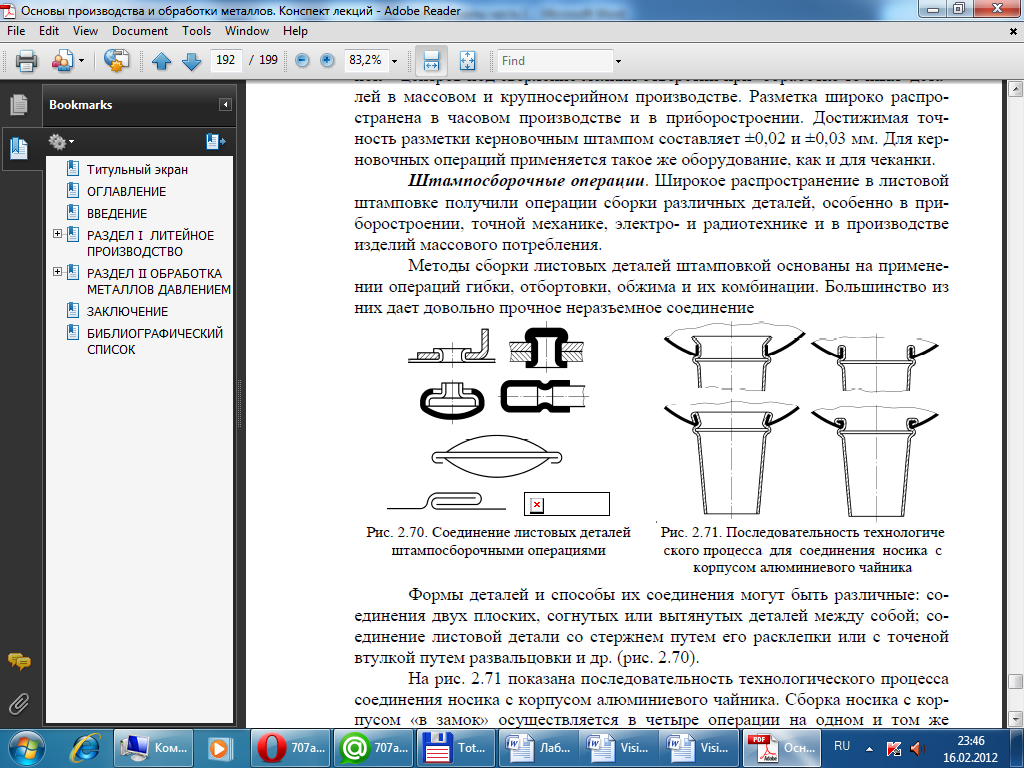Open the Help menu
1024x768 pixels.
[x=295, y=31]
